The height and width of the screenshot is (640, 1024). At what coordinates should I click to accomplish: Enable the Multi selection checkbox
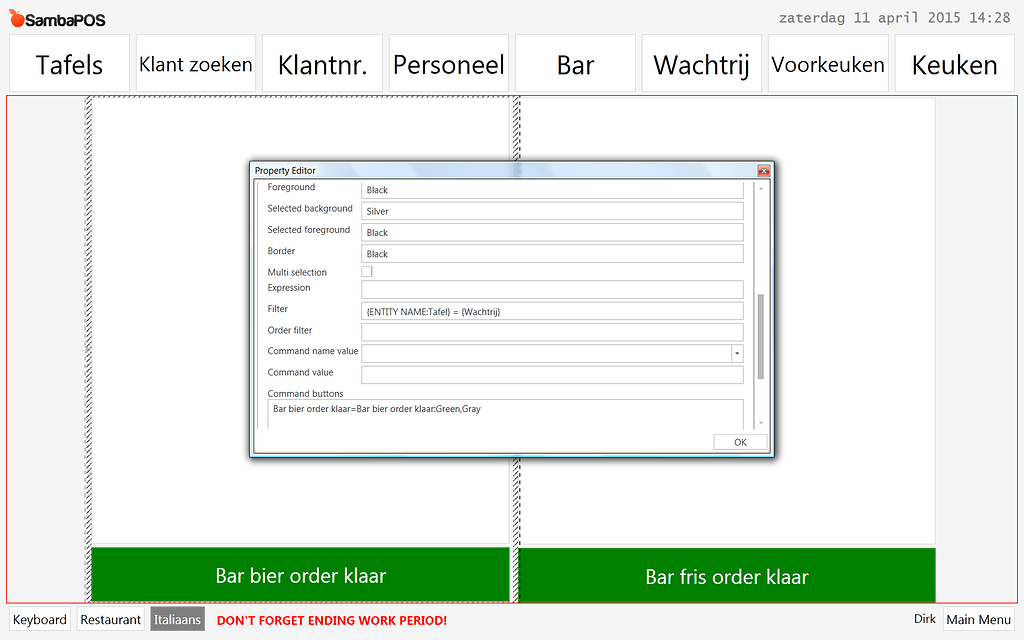click(x=366, y=270)
